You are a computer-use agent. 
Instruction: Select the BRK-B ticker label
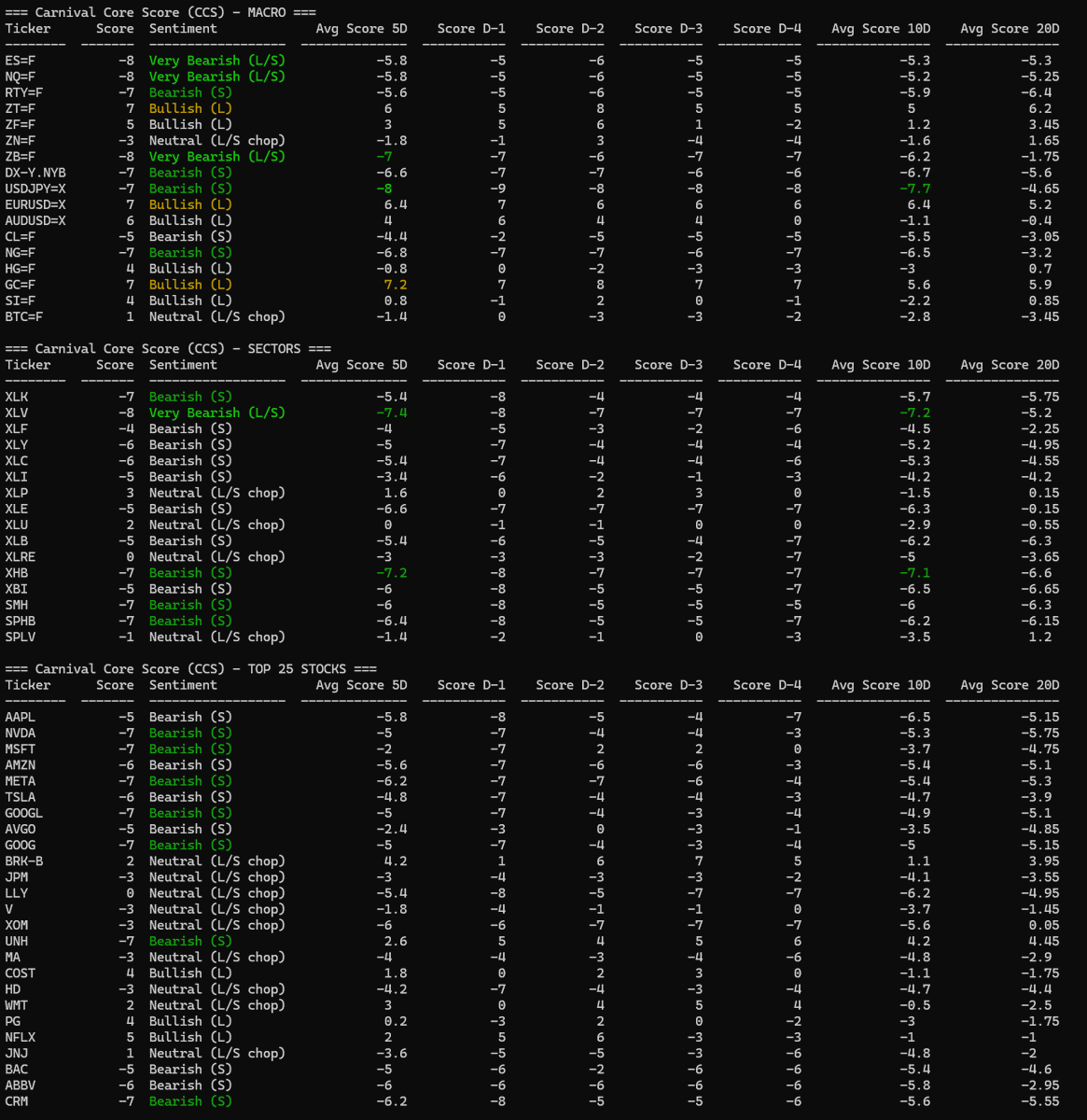pos(24,861)
